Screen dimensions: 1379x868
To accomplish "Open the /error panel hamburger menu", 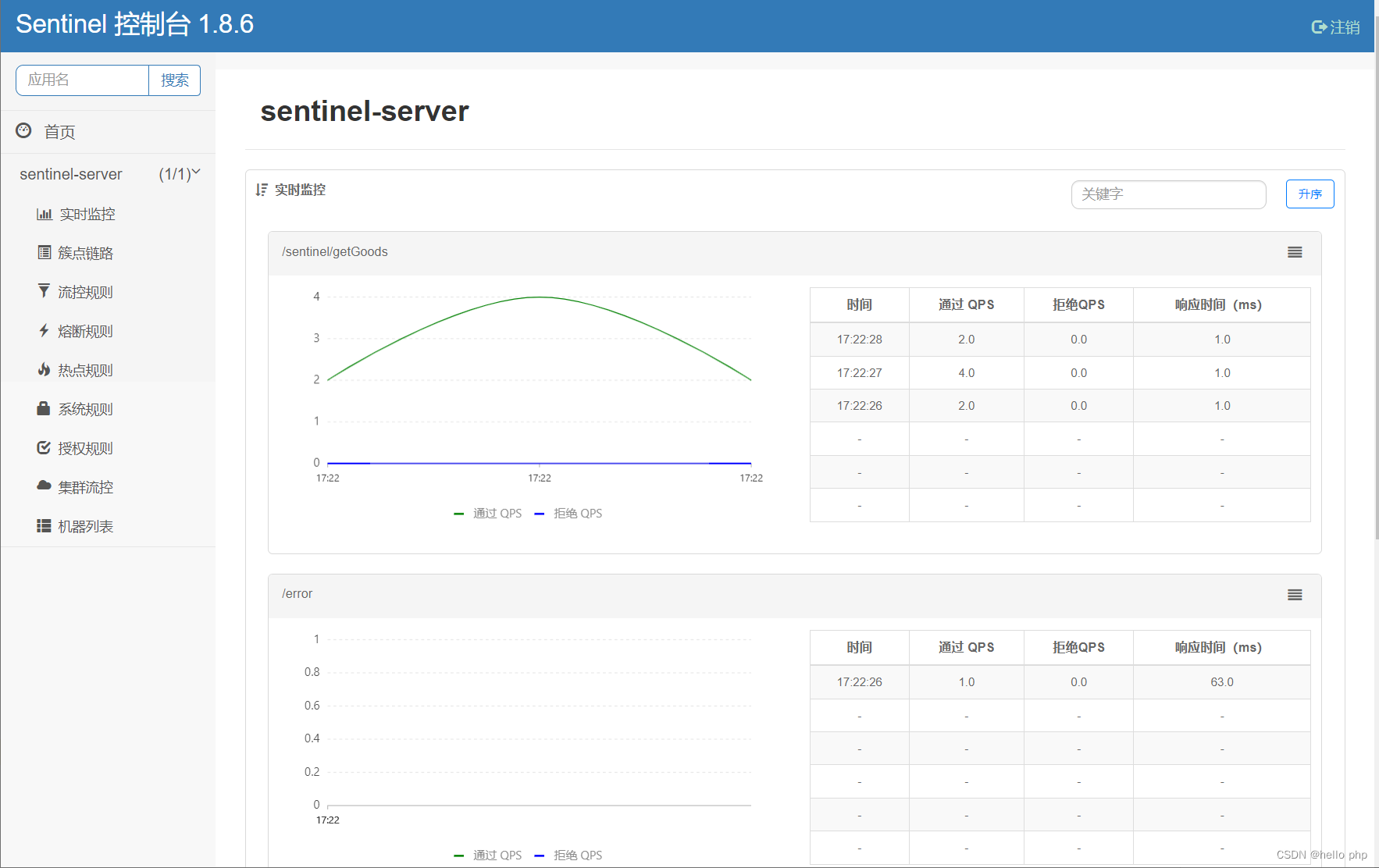I will click(x=1295, y=595).
